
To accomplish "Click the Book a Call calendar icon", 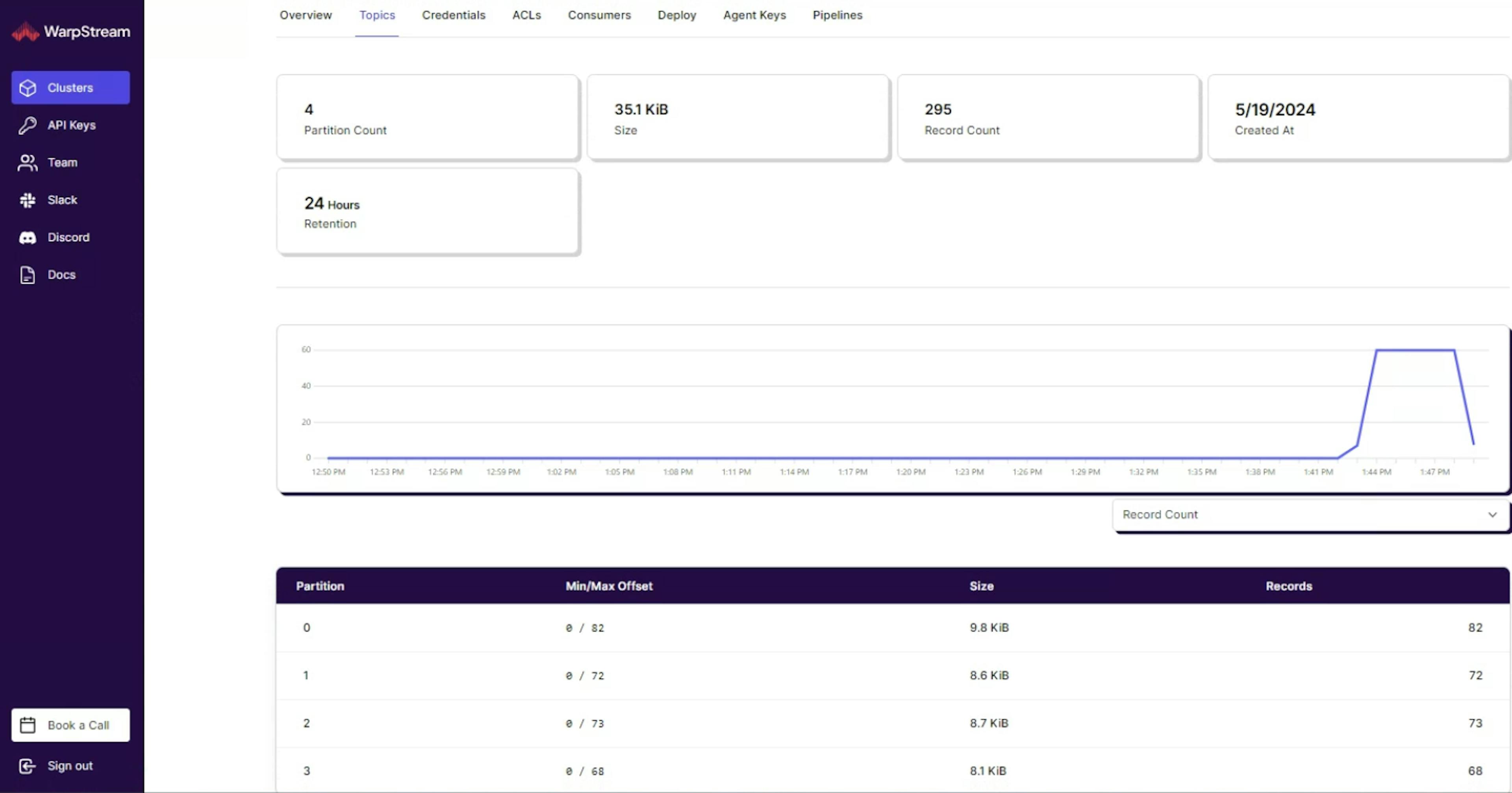I will tap(28, 726).
